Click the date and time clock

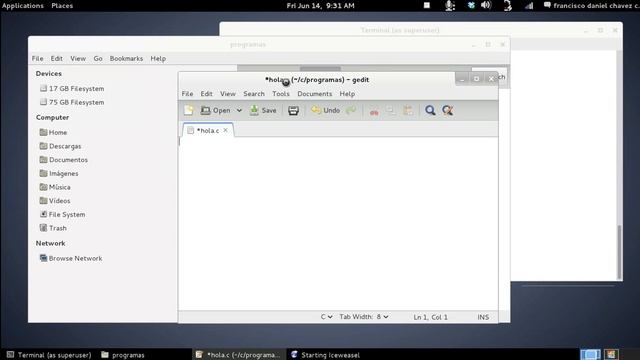(x=320, y=5)
